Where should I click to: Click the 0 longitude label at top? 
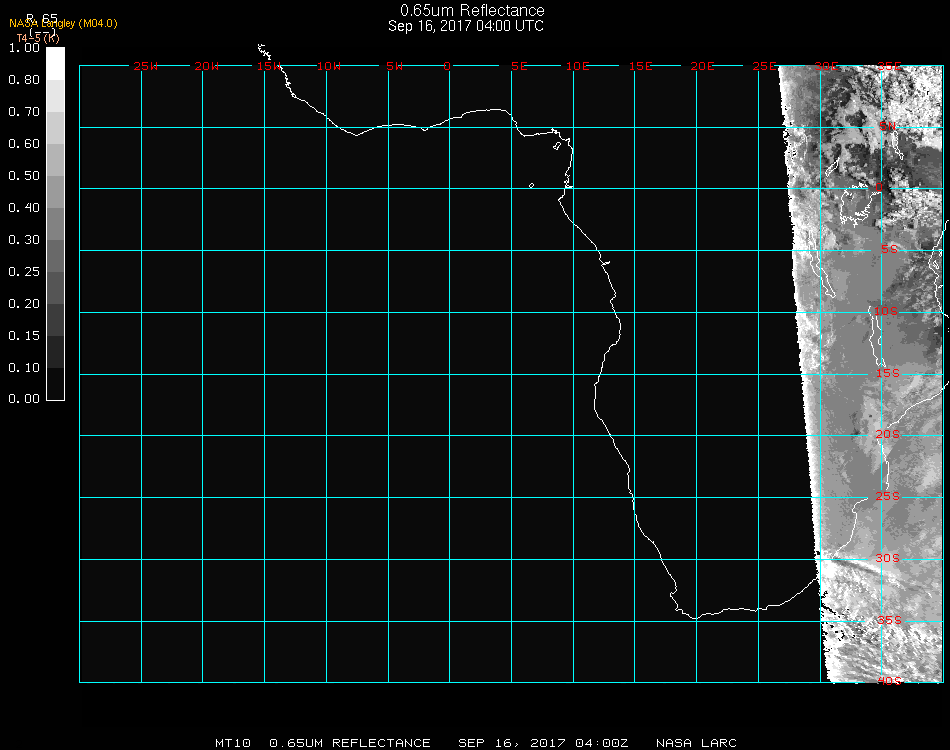point(447,66)
